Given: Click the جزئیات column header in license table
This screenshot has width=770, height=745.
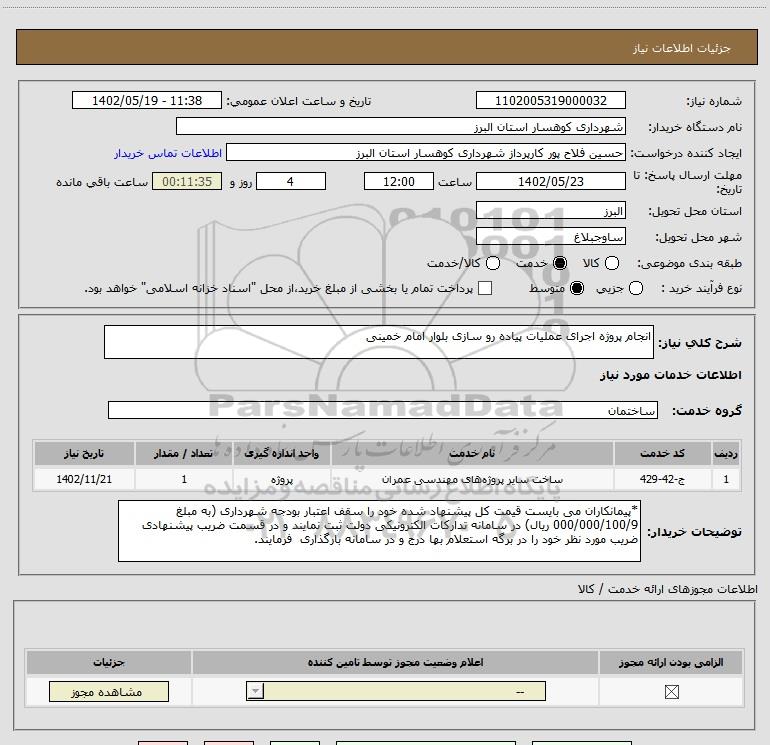Looking at the screenshot, I should click(x=109, y=662).
